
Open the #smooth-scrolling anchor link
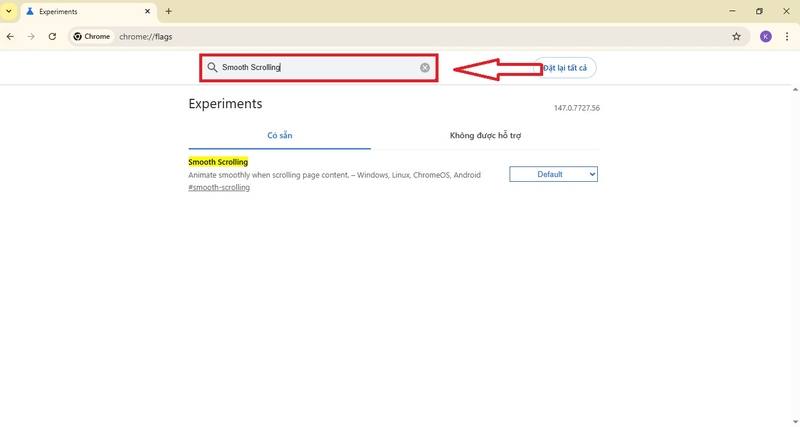click(219, 187)
